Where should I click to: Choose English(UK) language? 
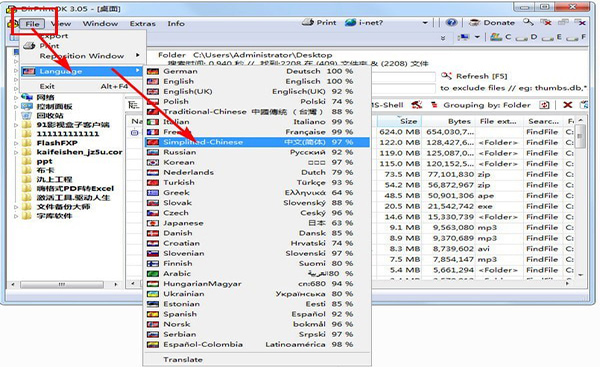click(x=257, y=91)
